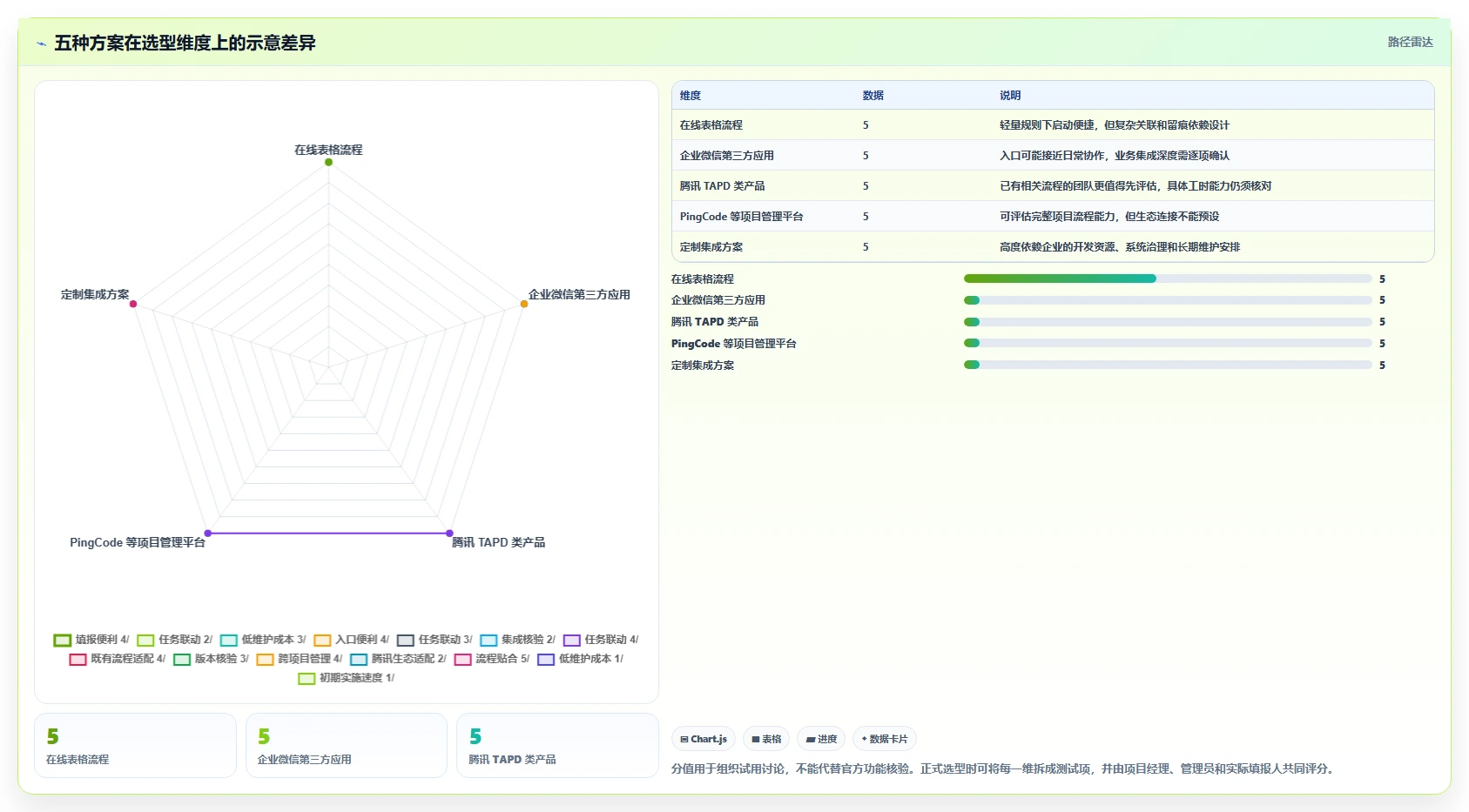
Task: Click the 进度 tag
Action: [x=821, y=739]
